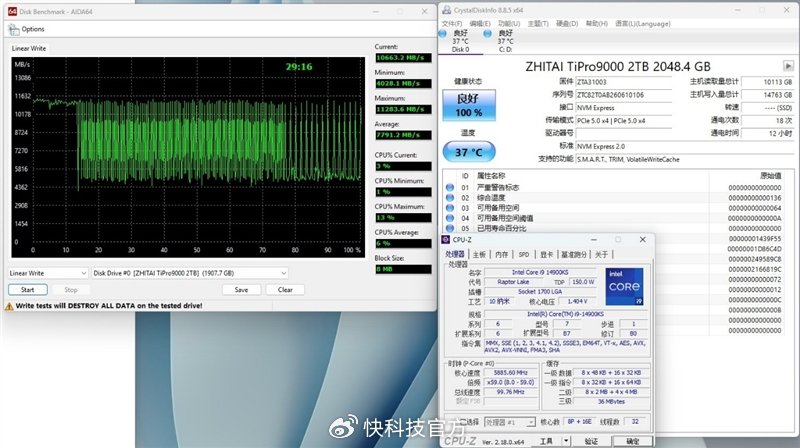The height and width of the screenshot is (448, 800).
Task: Open the 语言(L)(Language) menu in CrystalDiskInfo
Action: [x=643, y=23]
